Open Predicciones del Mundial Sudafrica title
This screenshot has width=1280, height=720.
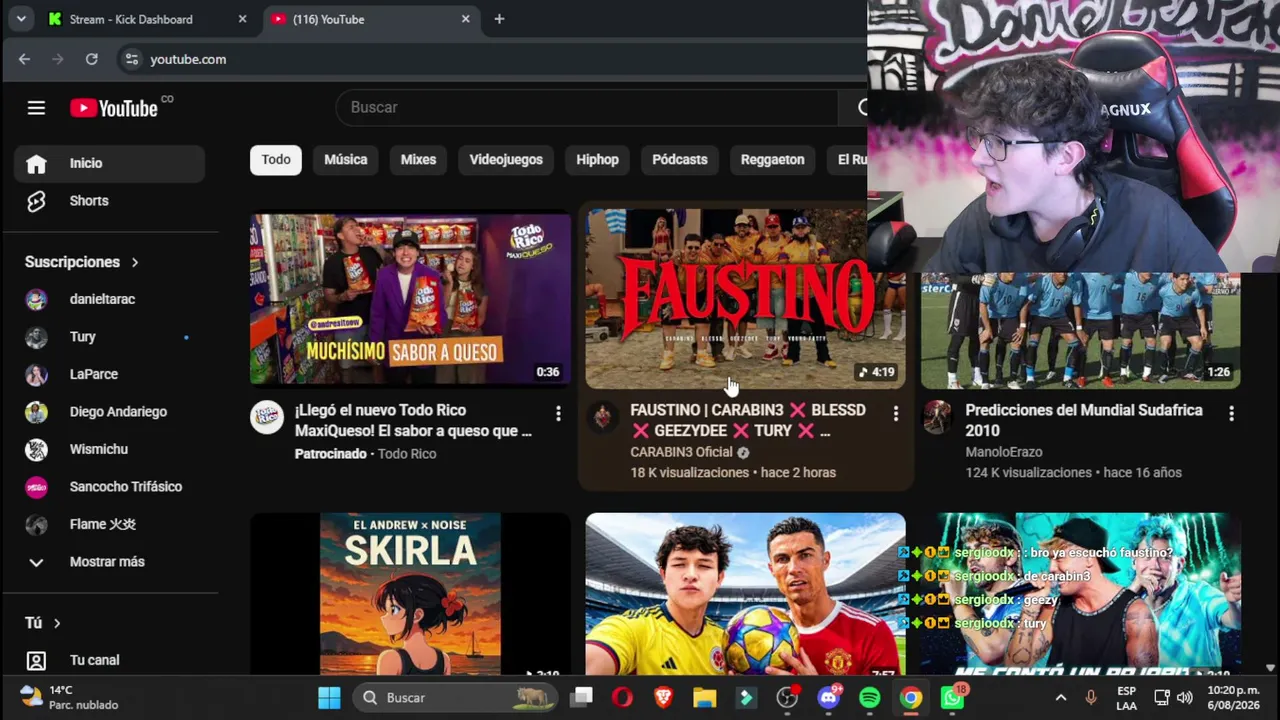click(x=1084, y=420)
